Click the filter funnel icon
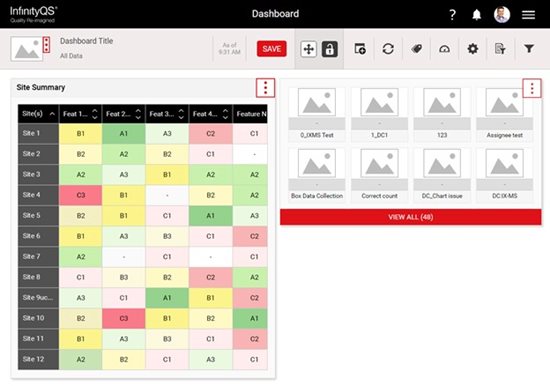Viewport: 550px width, 386px height. coord(529,49)
